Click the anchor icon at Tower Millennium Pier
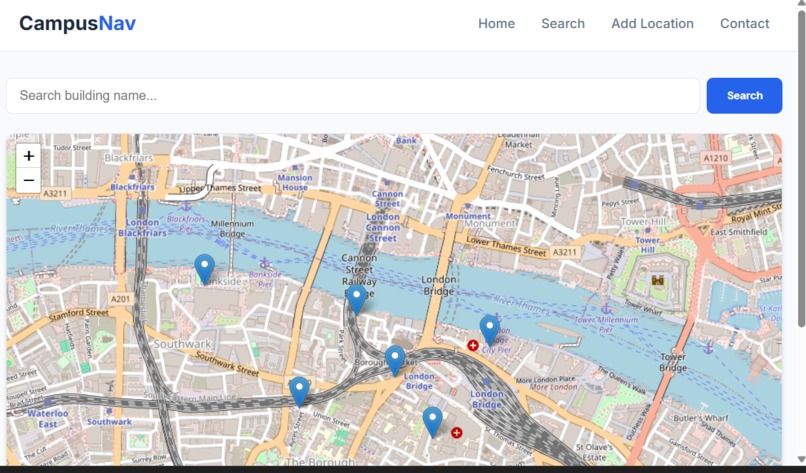 point(606,308)
